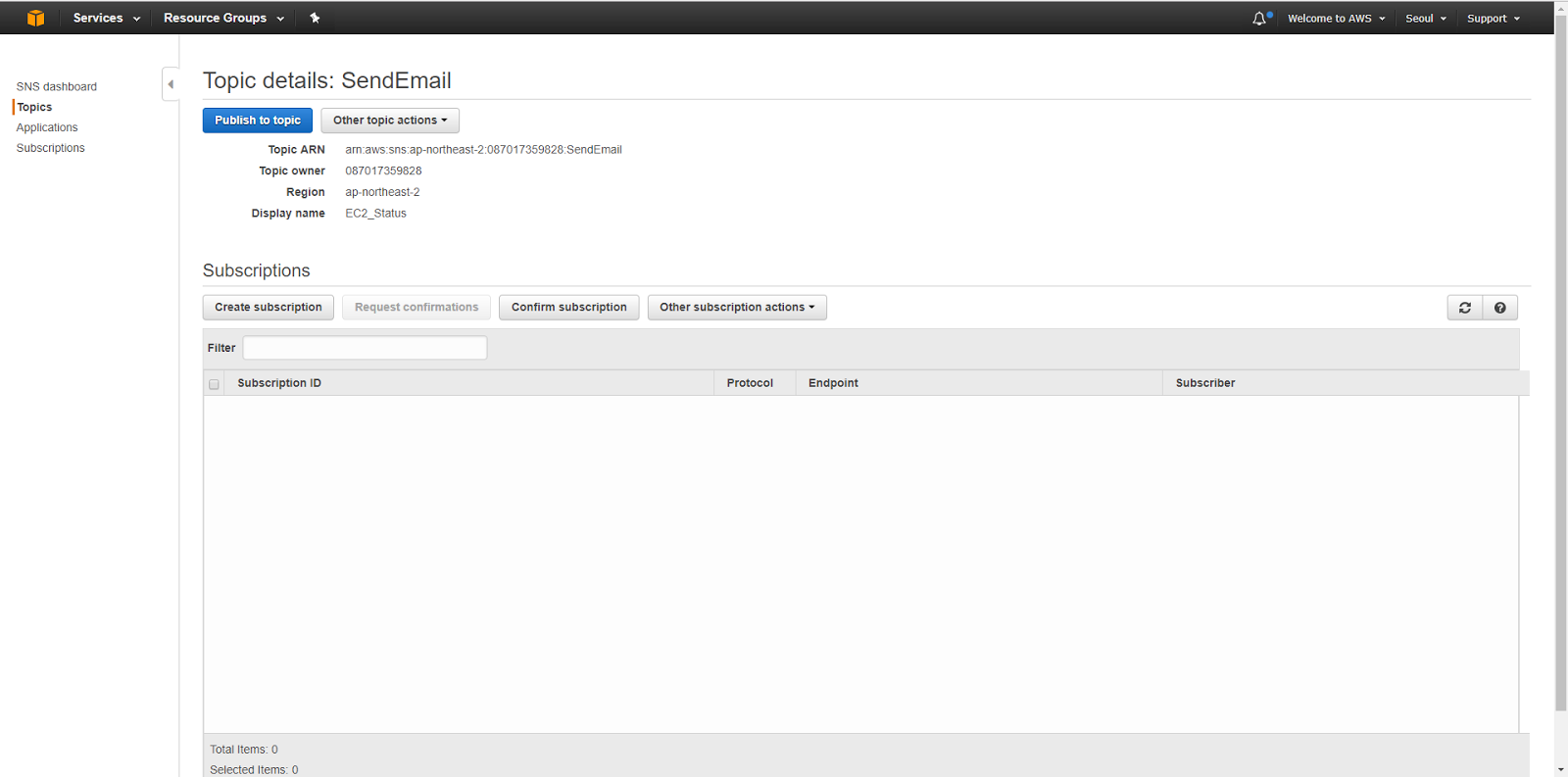Screen dimensions: 1568x777
Task: Click the Publish to topic button
Action: pos(258,121)
